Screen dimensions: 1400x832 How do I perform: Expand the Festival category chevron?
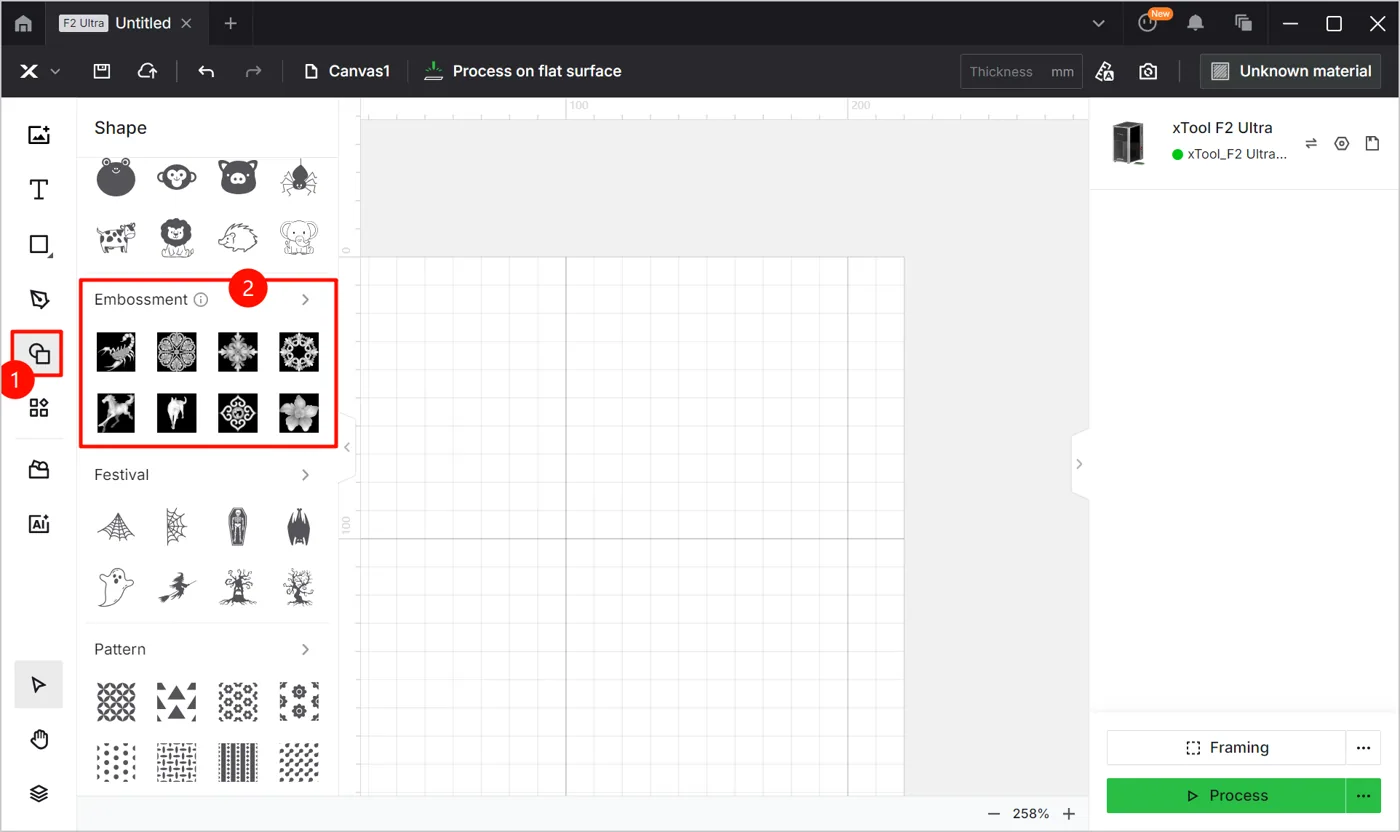[x=306, y=475]
